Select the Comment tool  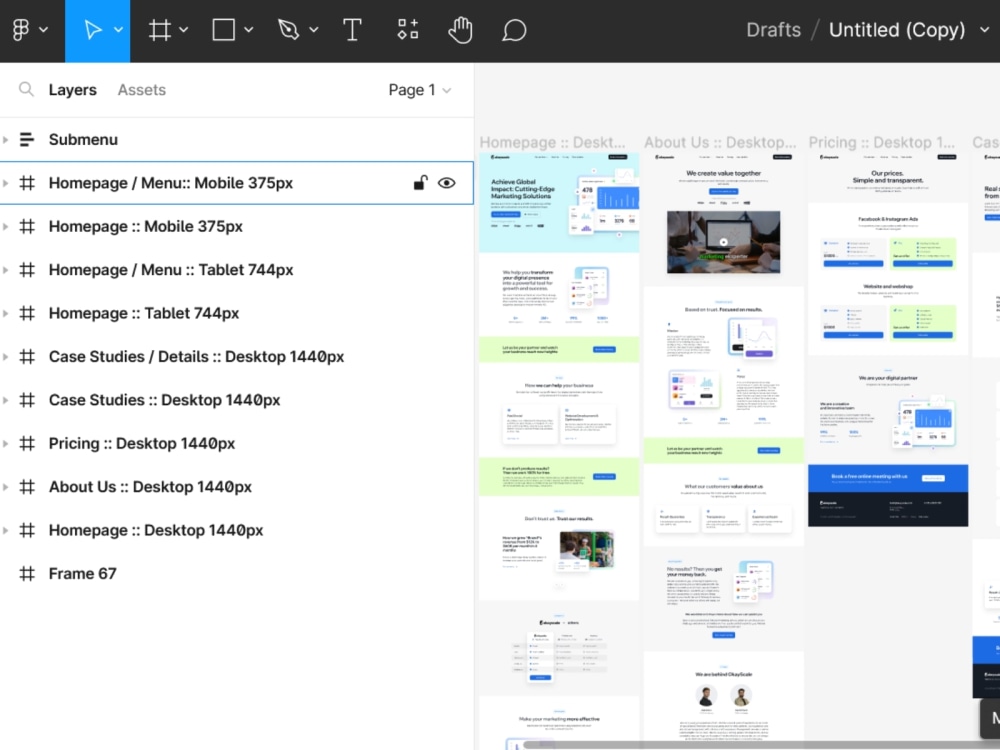(x=514, y=29)
